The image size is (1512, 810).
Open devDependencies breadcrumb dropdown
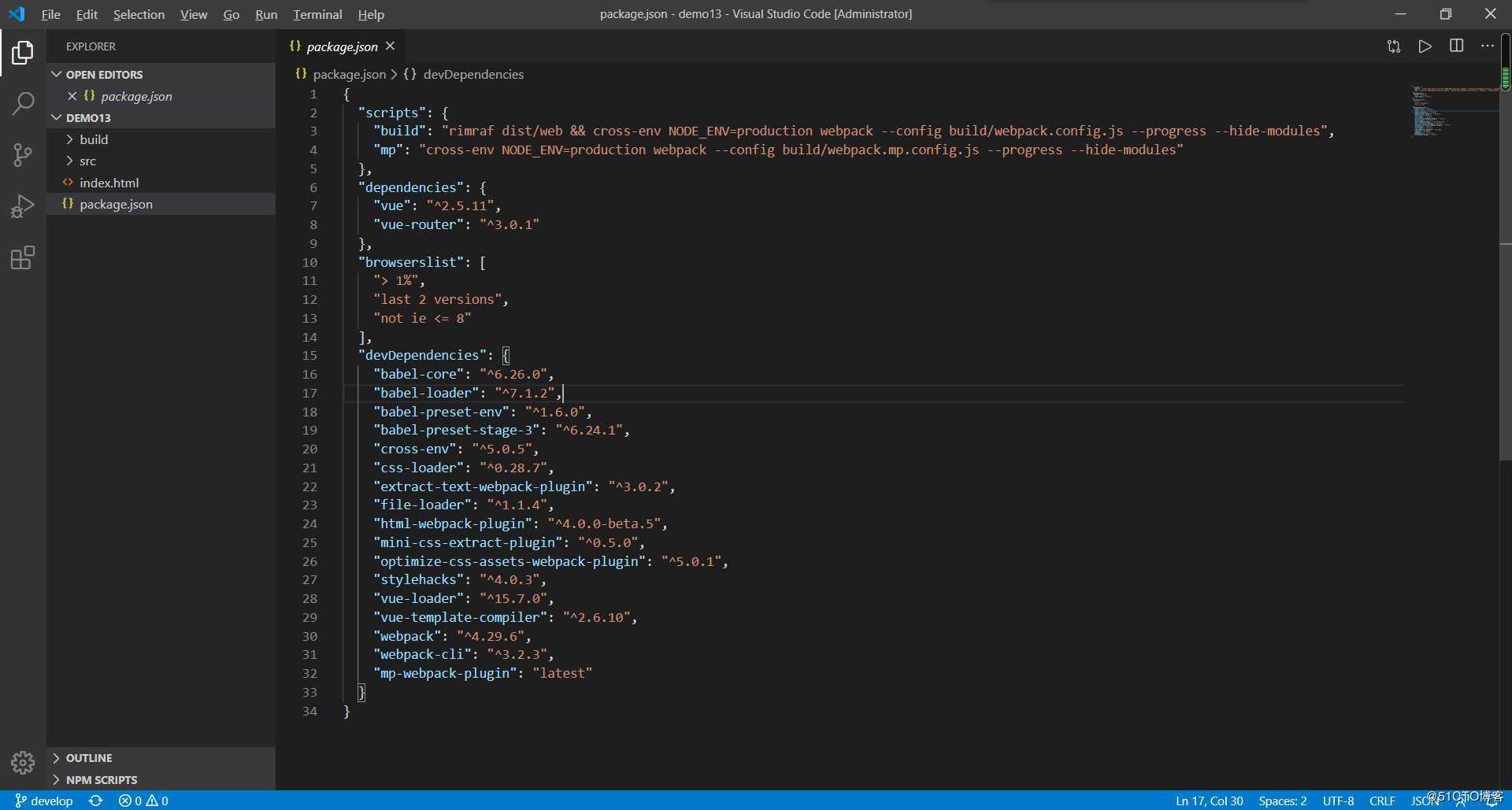(473, 74)
